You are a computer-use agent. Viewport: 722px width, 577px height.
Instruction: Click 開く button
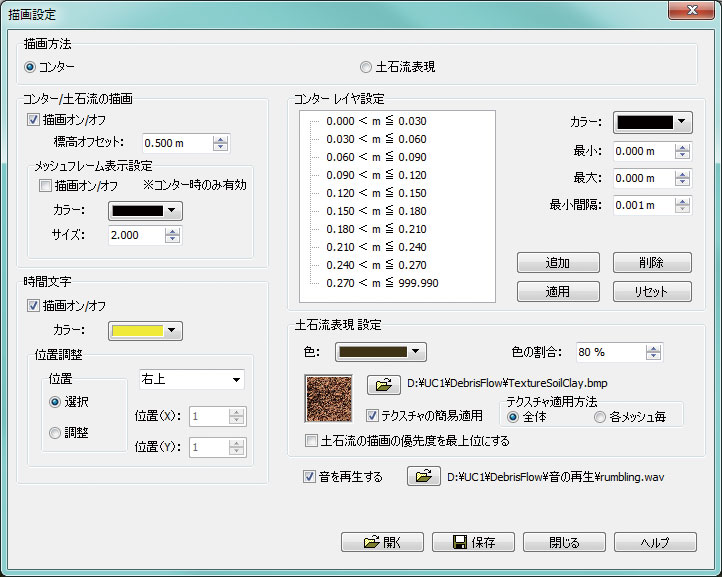382,542
